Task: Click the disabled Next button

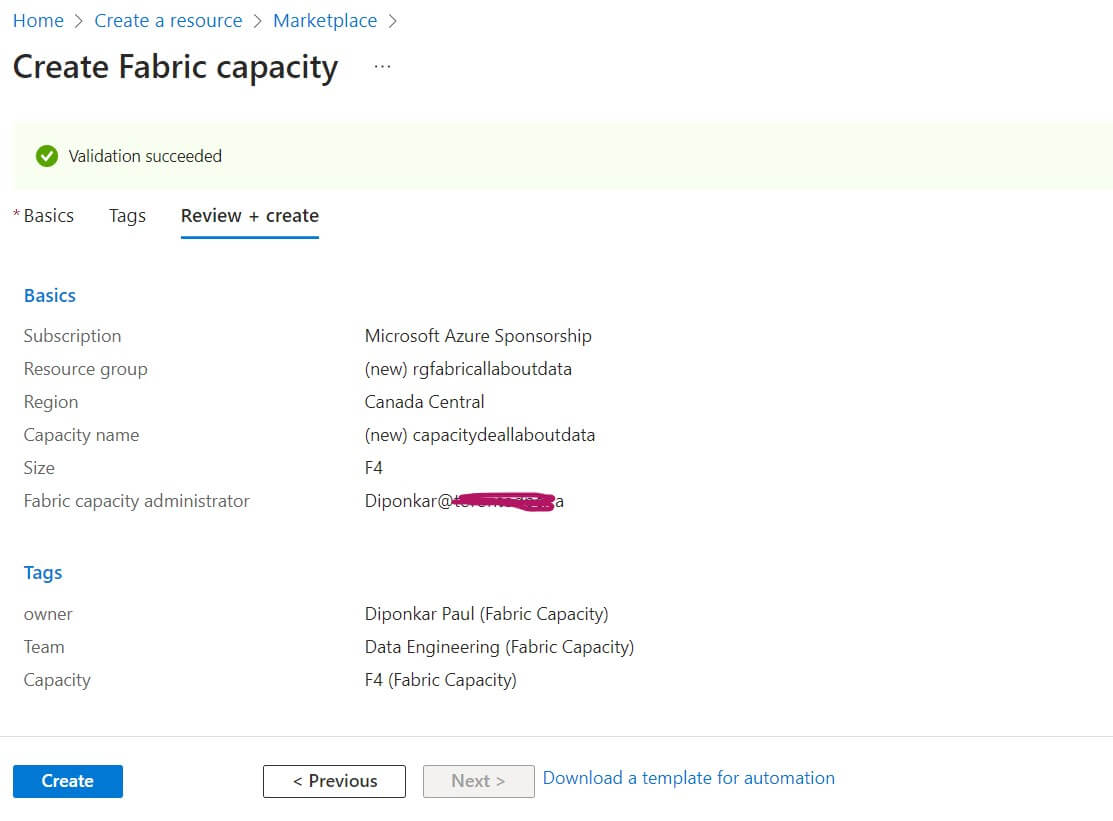Action: (x=478, y=781)
